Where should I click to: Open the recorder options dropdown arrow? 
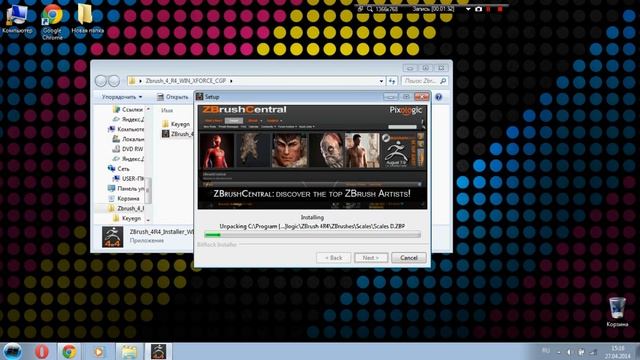point(468,9)
